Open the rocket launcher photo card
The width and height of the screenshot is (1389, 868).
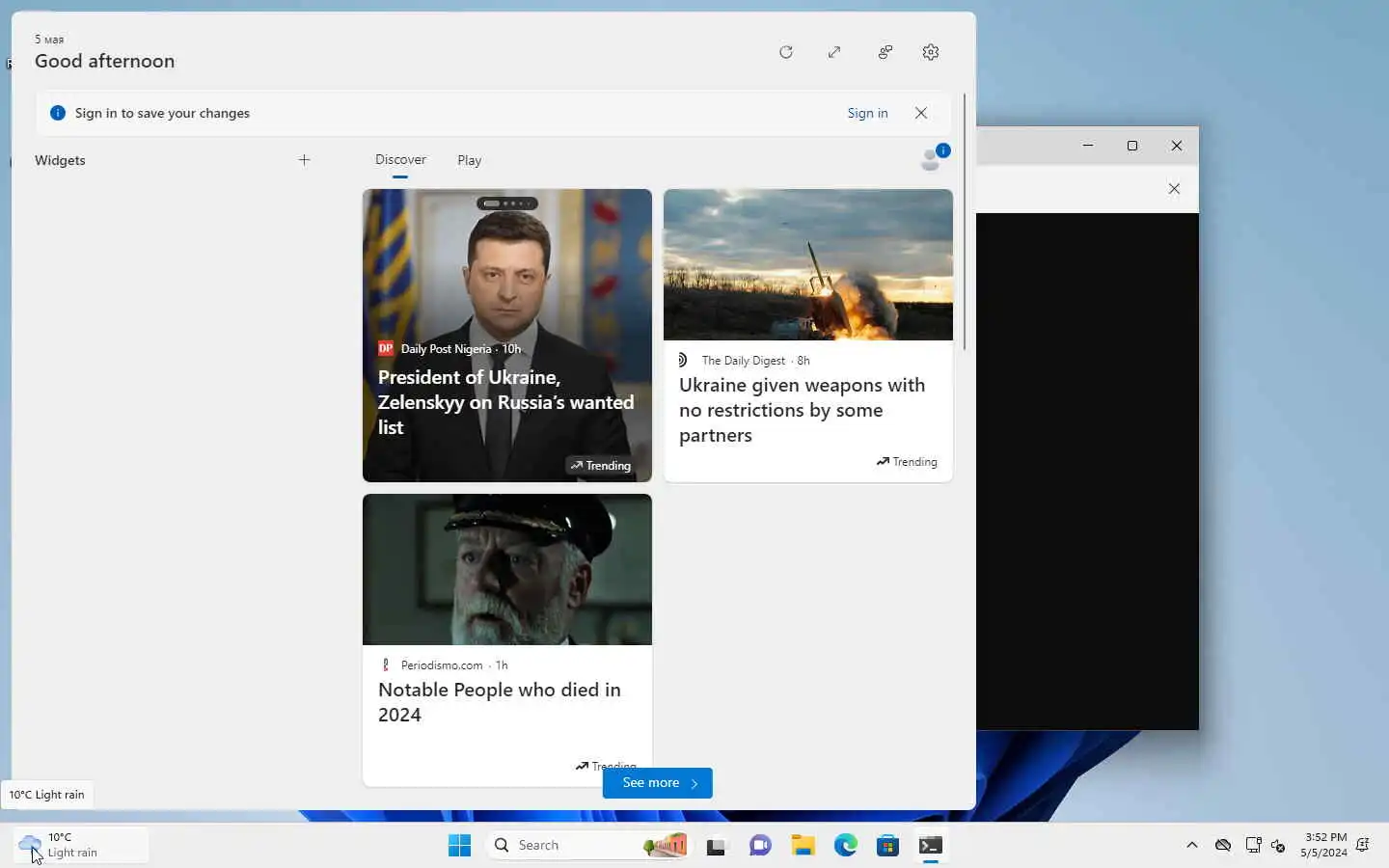(x=808, y=264)
